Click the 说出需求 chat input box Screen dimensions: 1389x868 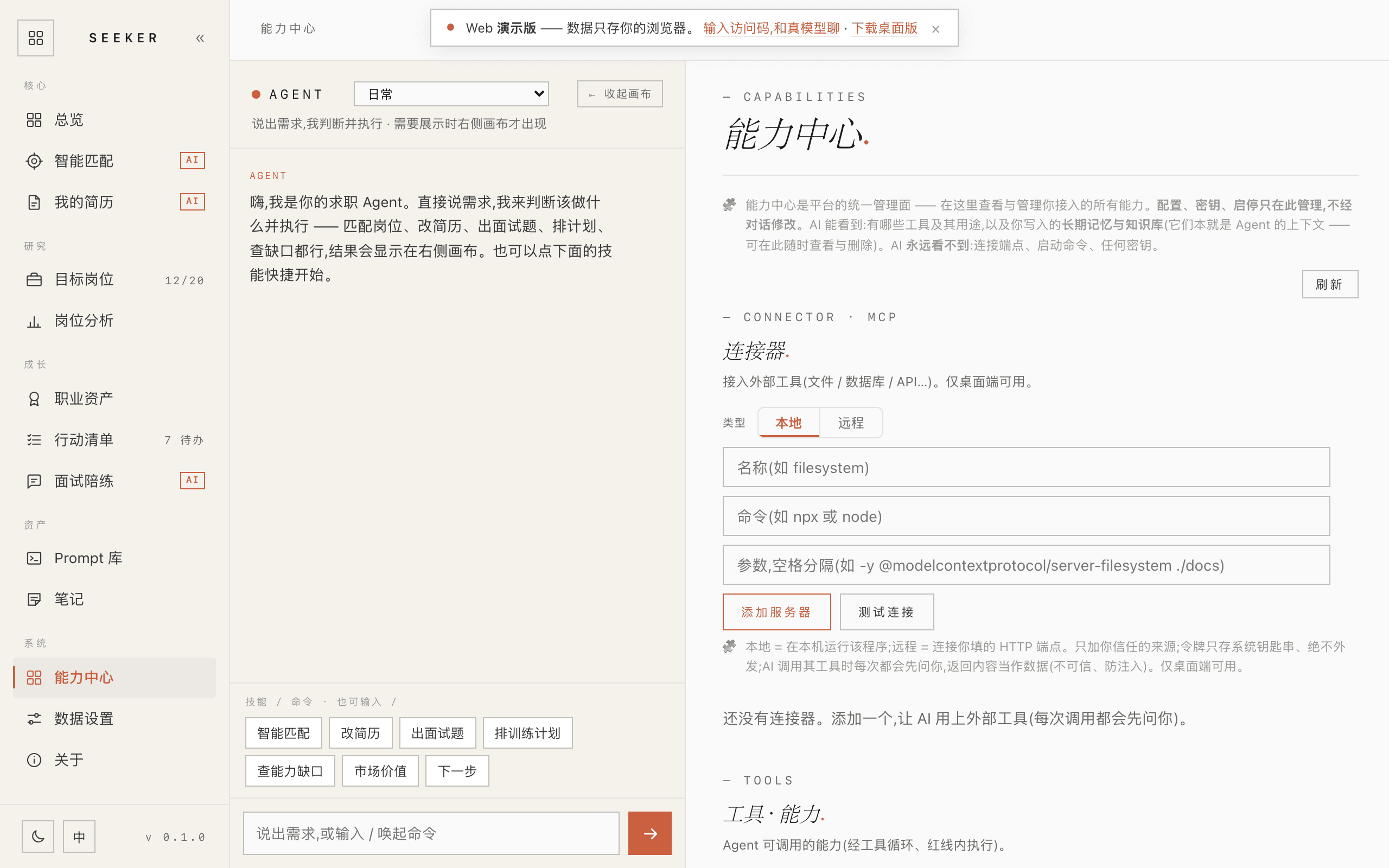click(x=431, y=833)
